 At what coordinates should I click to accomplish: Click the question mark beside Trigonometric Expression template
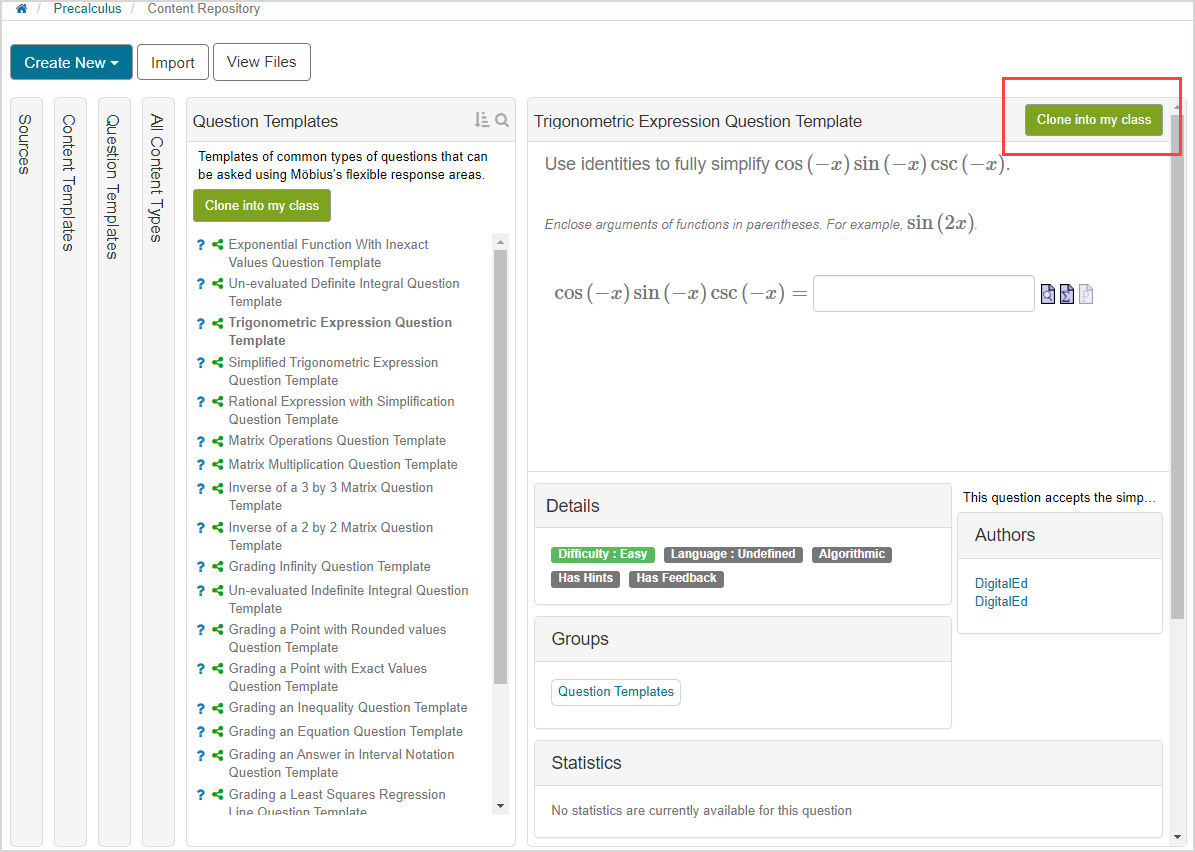click(x=199, y=322)
